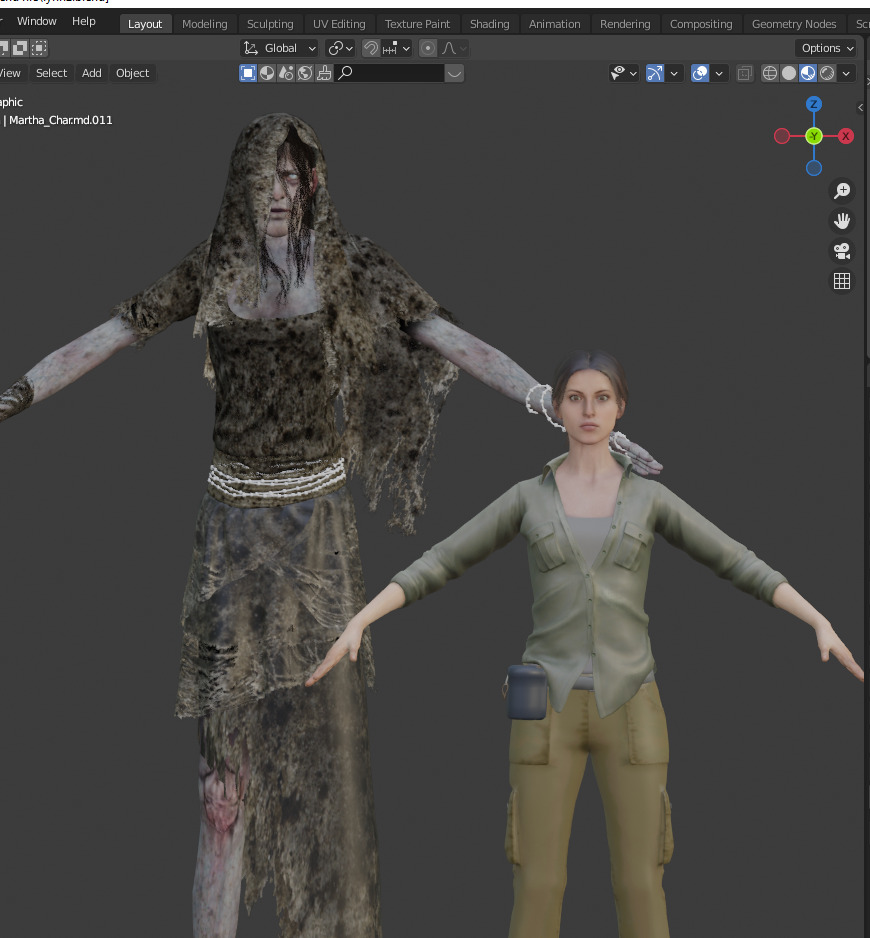Open the overlays options dropdown arrow
This screenshot has width=870, height=938.
coord(719,73)
